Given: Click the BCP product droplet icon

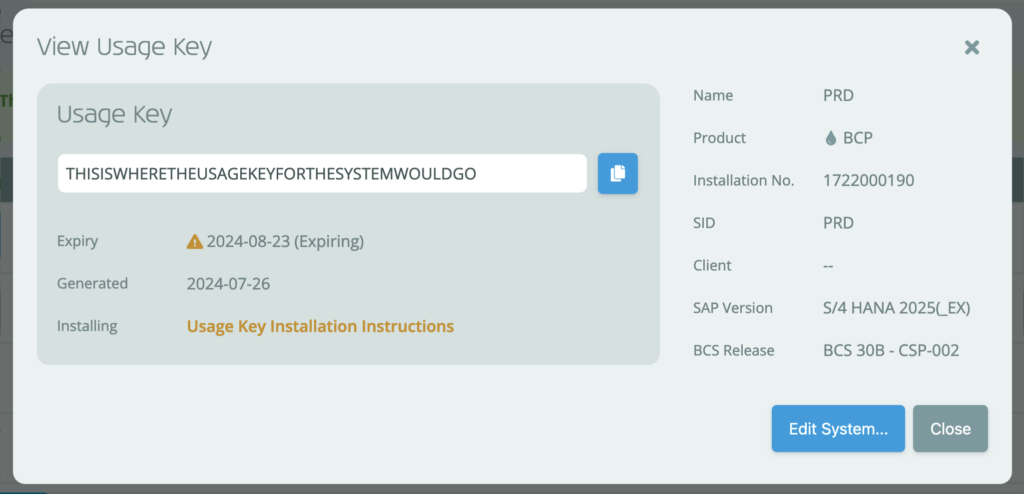Looking at the screenshot, I should (830, 138).
